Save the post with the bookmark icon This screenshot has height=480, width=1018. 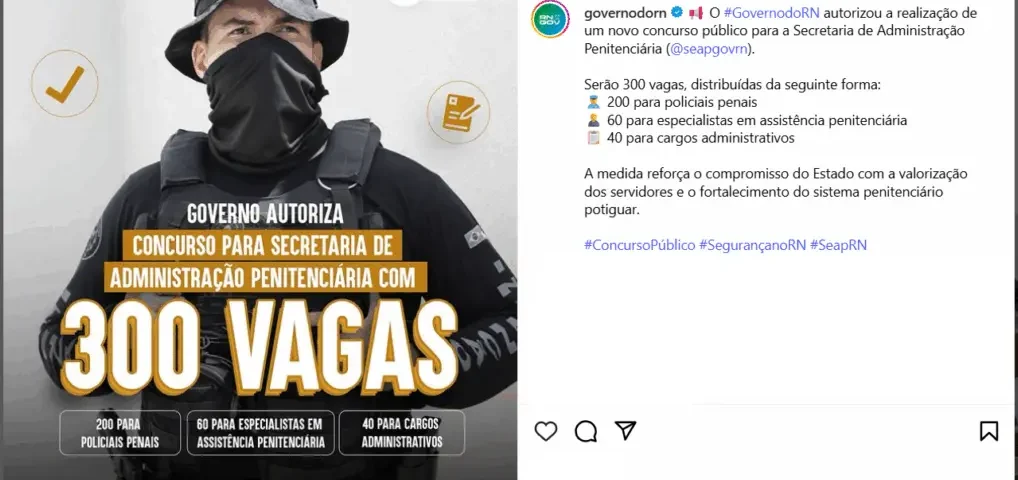point(989,431)
